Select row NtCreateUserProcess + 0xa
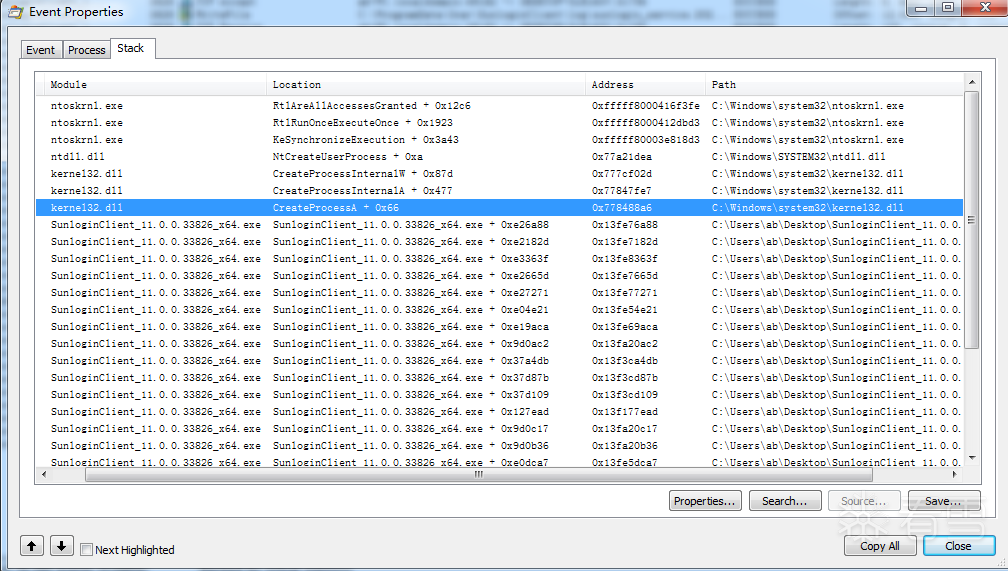1008x571 pixels. [500, 157]
